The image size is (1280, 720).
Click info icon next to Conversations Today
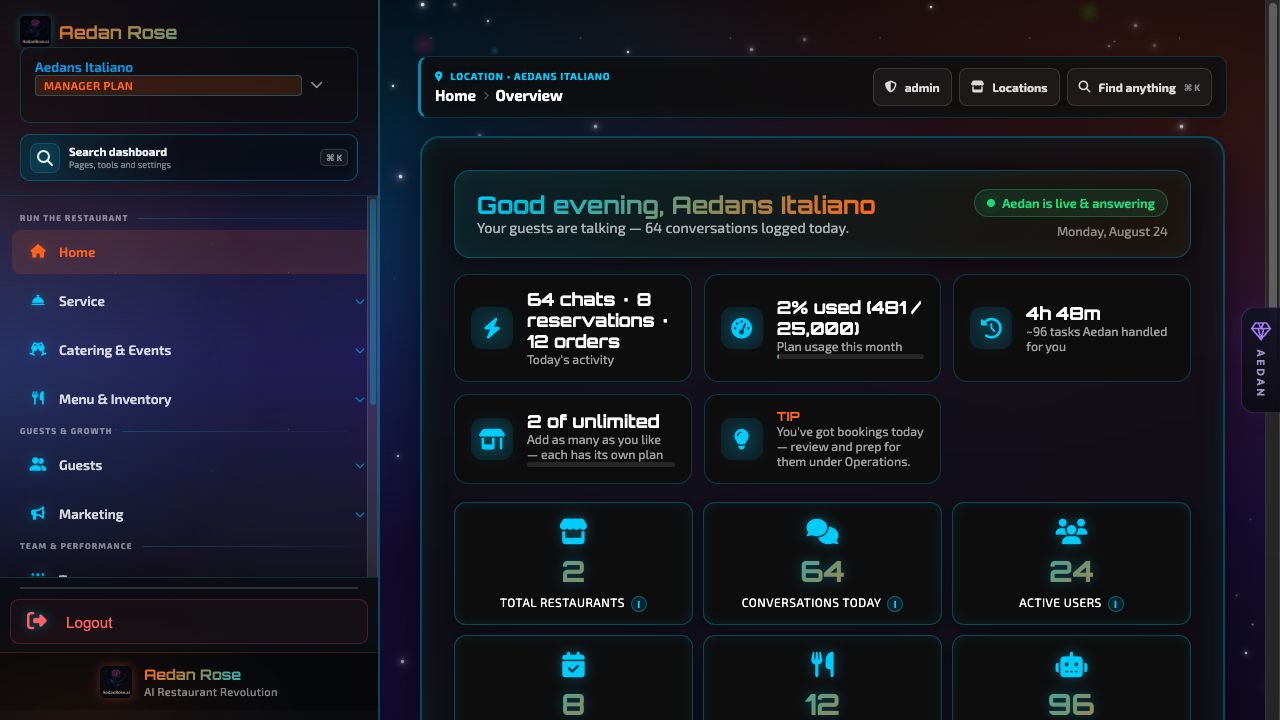(x=895, y=604)
